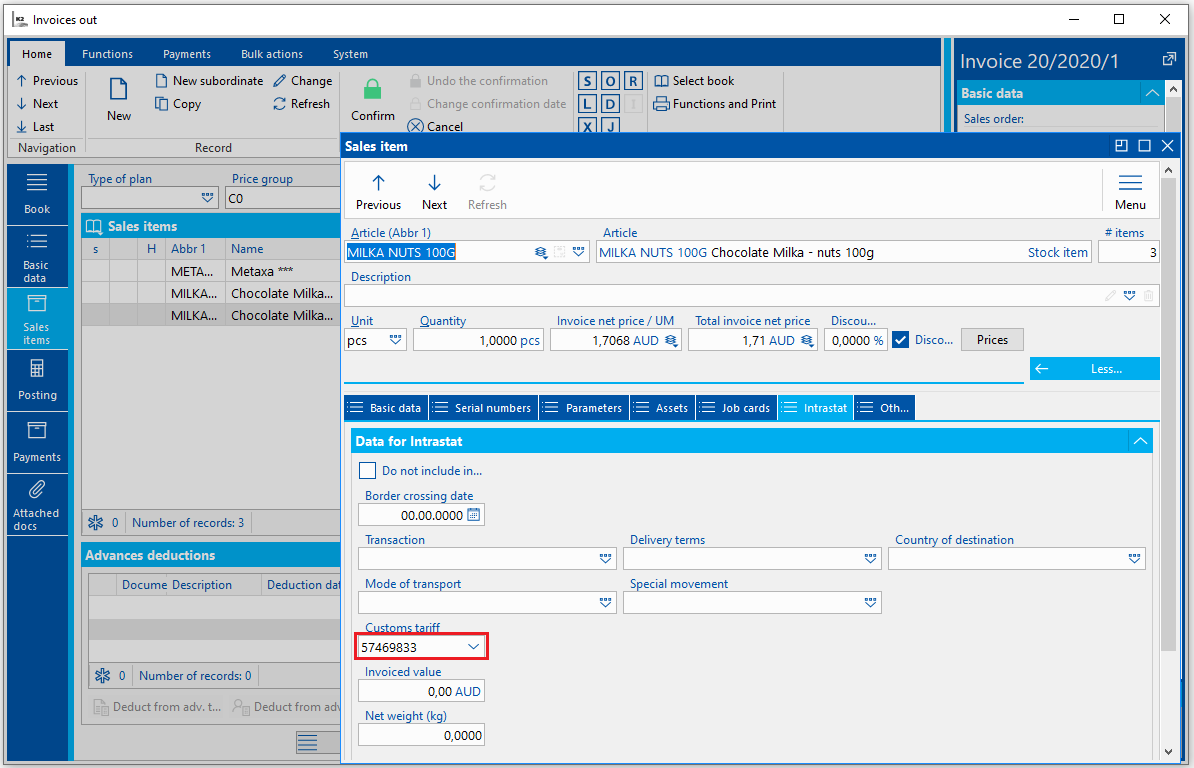Screen dimensions: 1194x768
Task: Click the Stock item link
Action: point(1058,252)
